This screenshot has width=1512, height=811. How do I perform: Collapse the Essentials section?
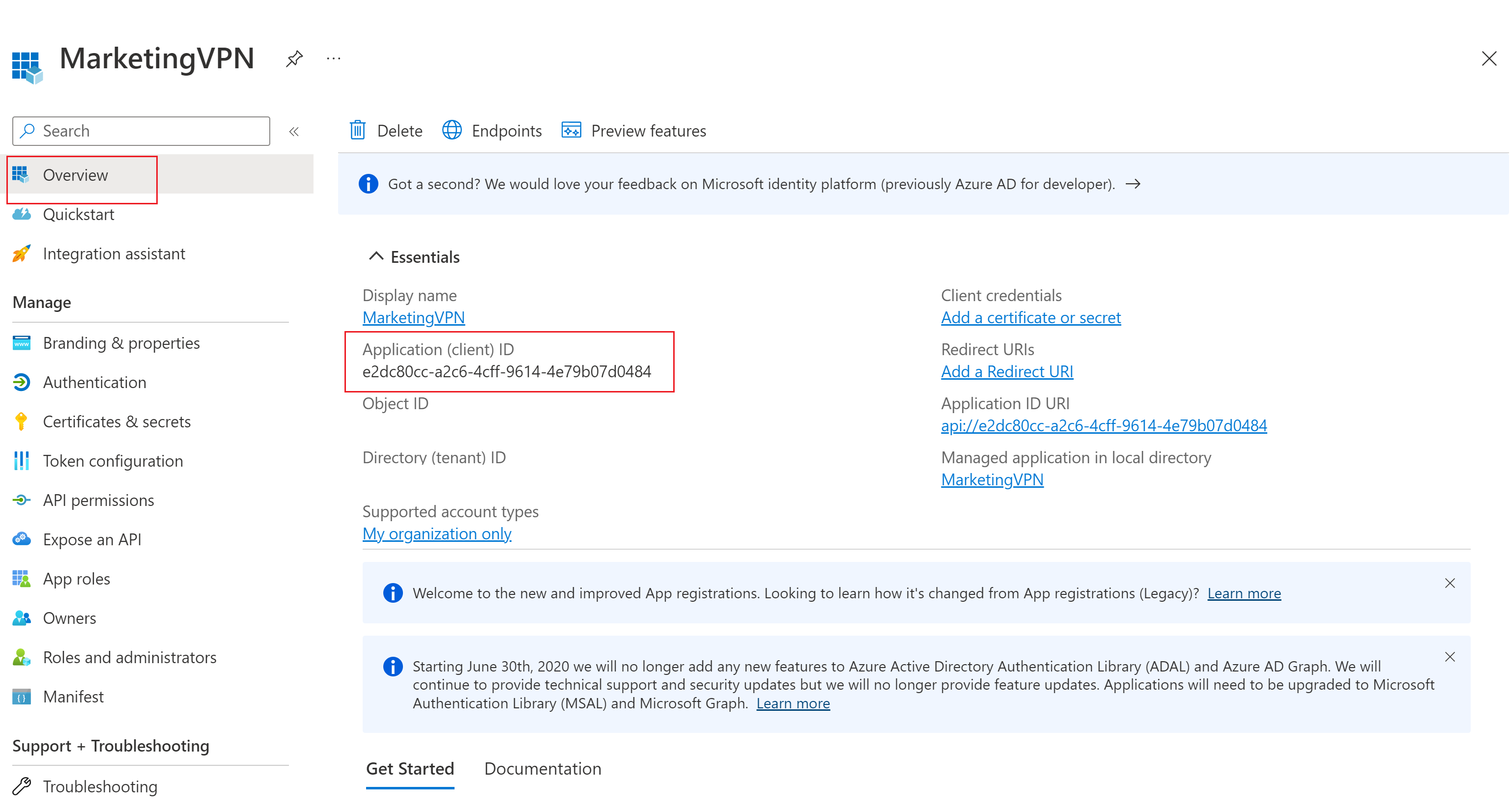[375, 256]
